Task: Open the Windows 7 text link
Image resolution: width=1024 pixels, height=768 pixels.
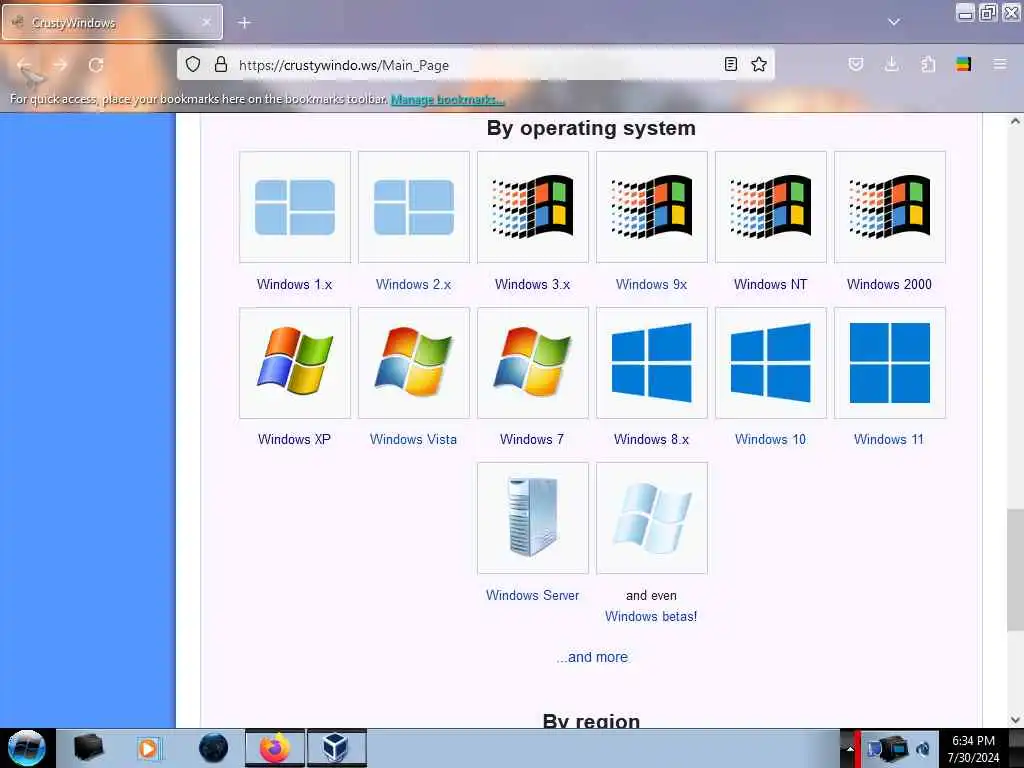Action: pyautogui.click(x=532, y=440)
